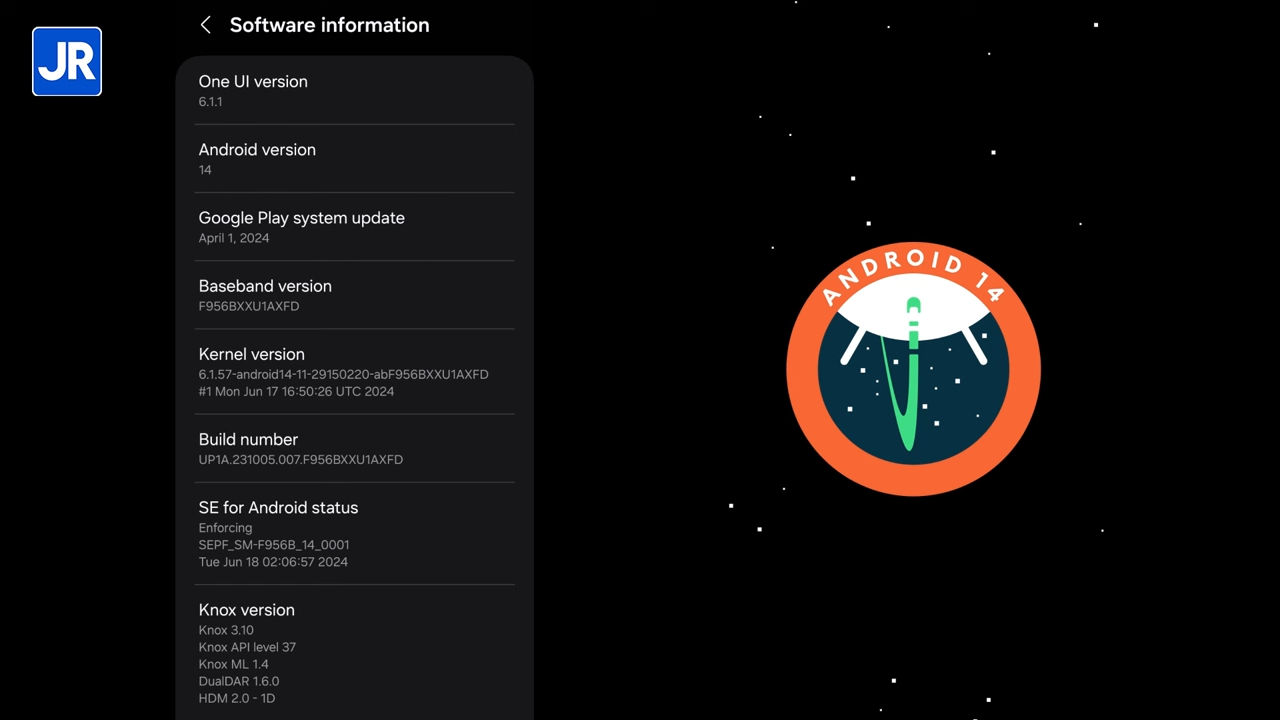Tap the Knox version heading
This screenshot has height=720, width=1280.
coord(246,610)
